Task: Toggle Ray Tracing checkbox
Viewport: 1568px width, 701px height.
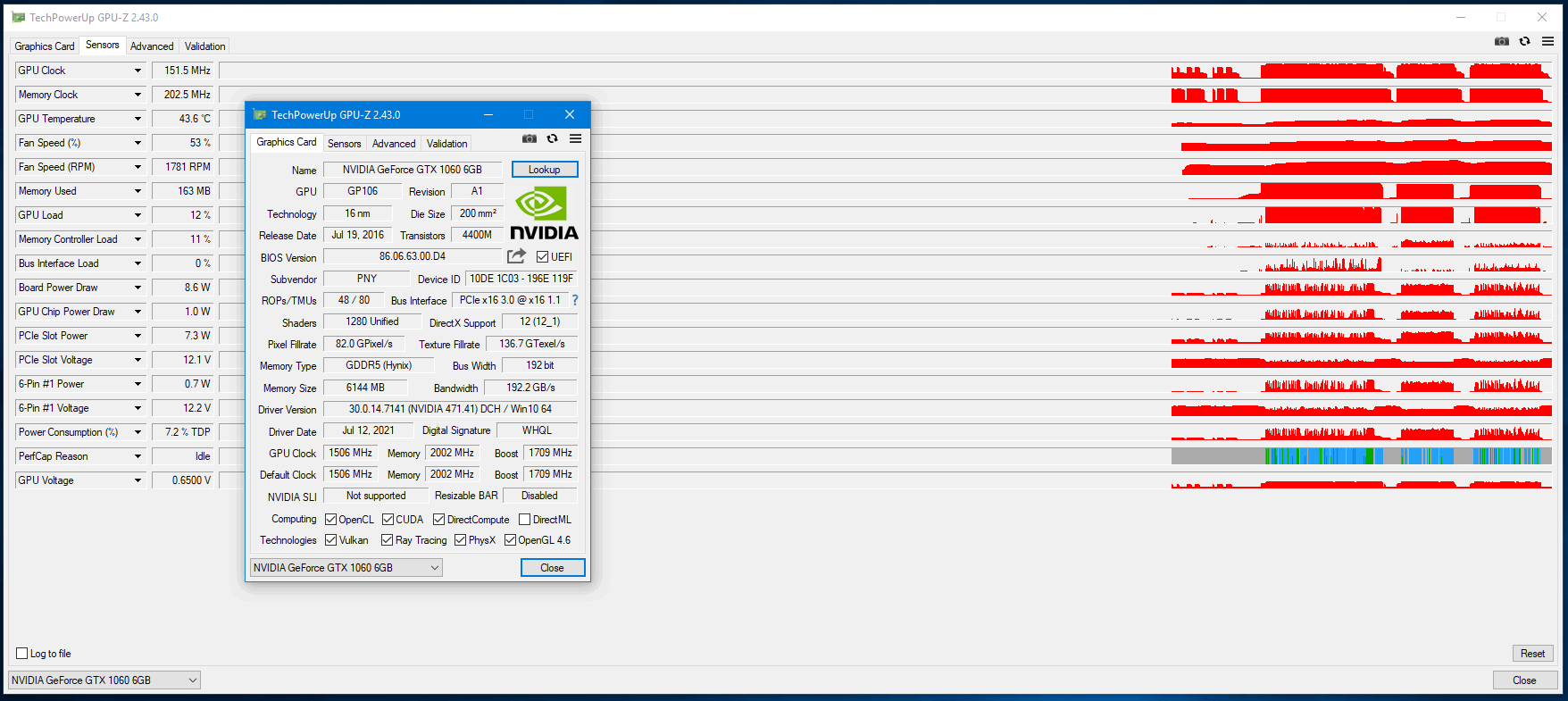Action: pos(387,540)
